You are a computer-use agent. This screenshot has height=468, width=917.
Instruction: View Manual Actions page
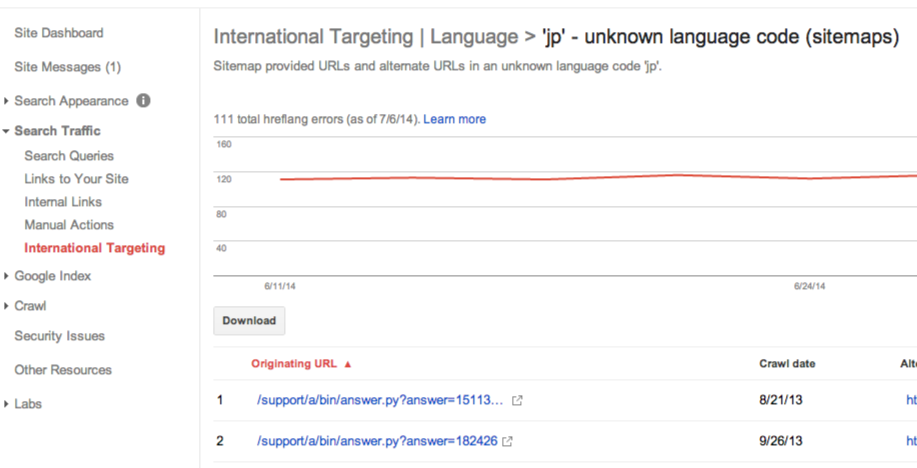(x=69, y=225)
